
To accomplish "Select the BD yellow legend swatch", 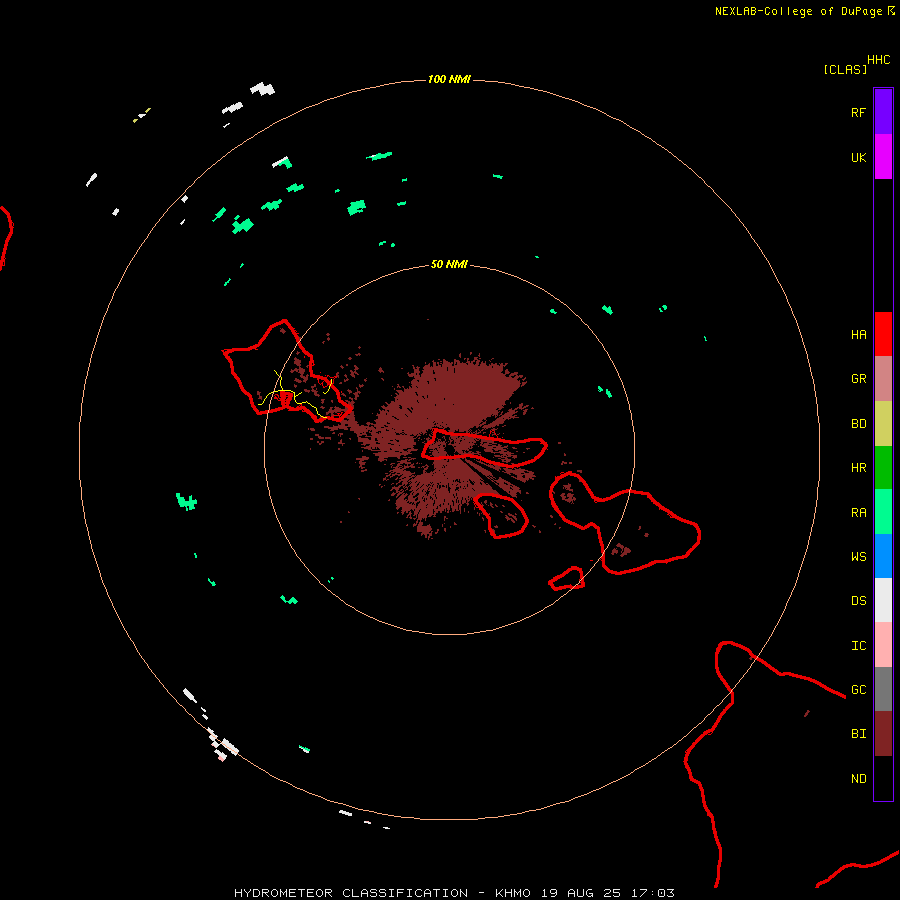I will (883, 424).
